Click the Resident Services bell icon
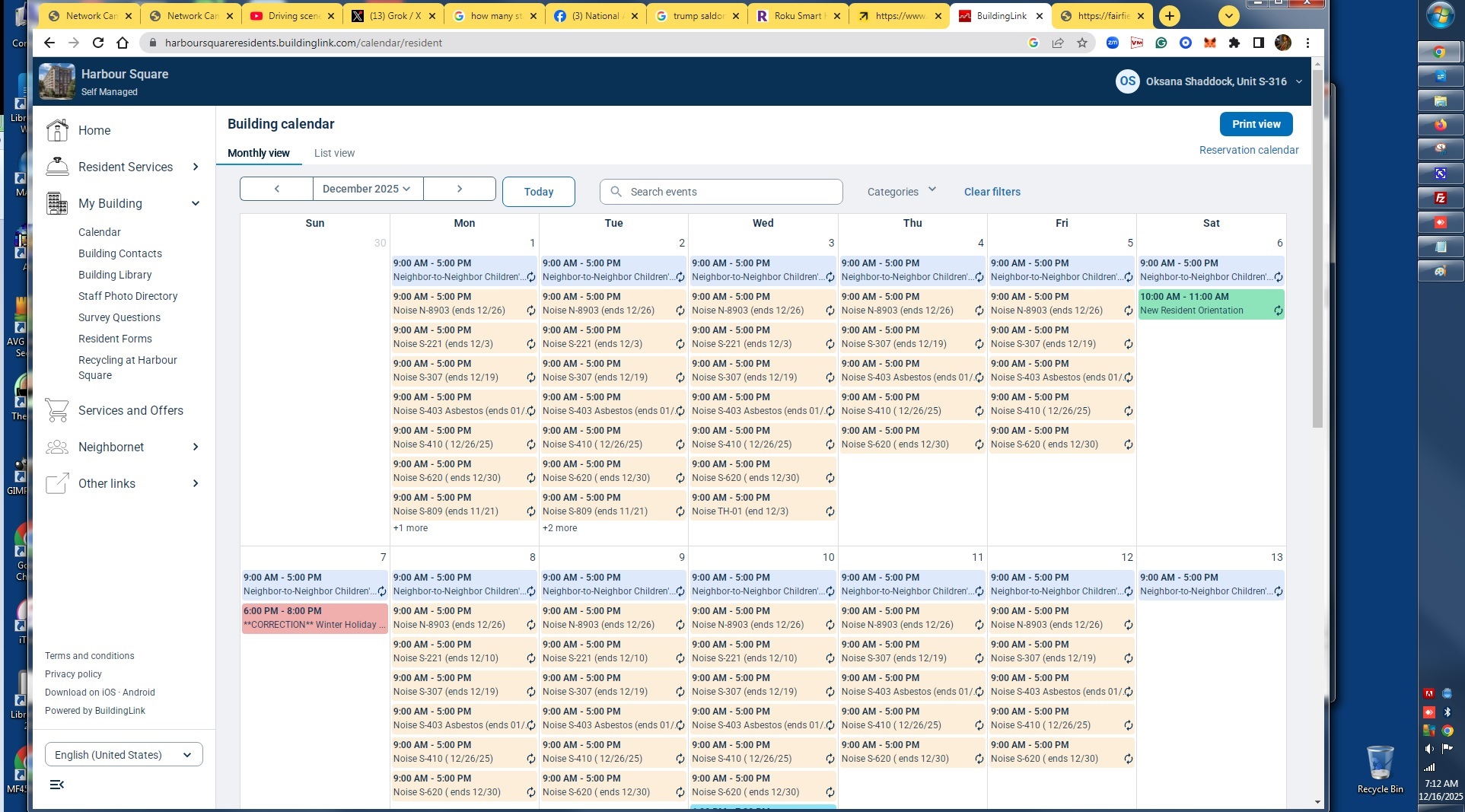The width and height of the screenshot is (1465, 812). (x=57, y=167)
